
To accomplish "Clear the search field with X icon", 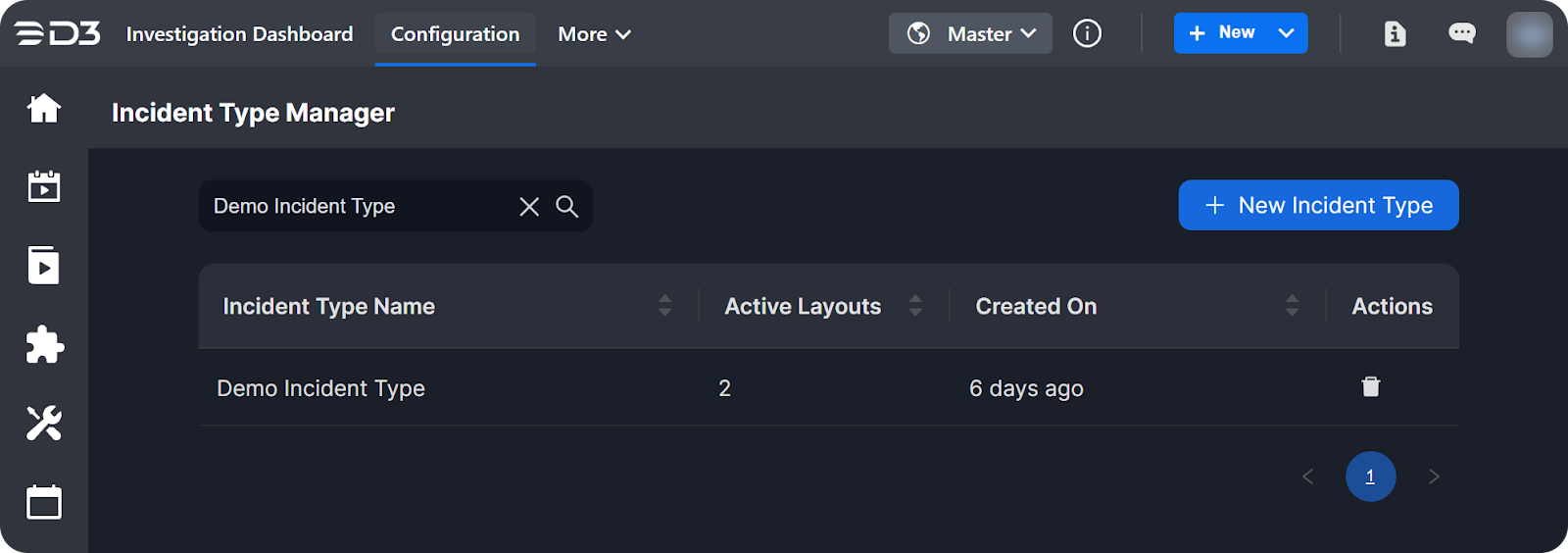I will [x=529, y=206].
